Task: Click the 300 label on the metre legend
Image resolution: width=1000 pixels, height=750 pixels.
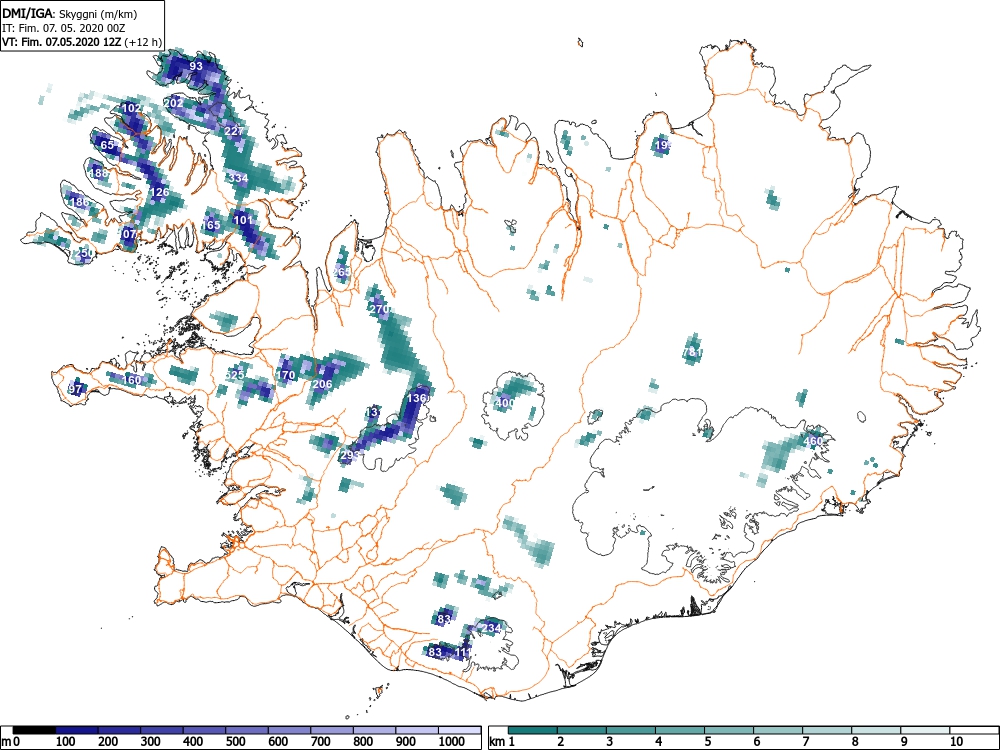Action: 151,742
